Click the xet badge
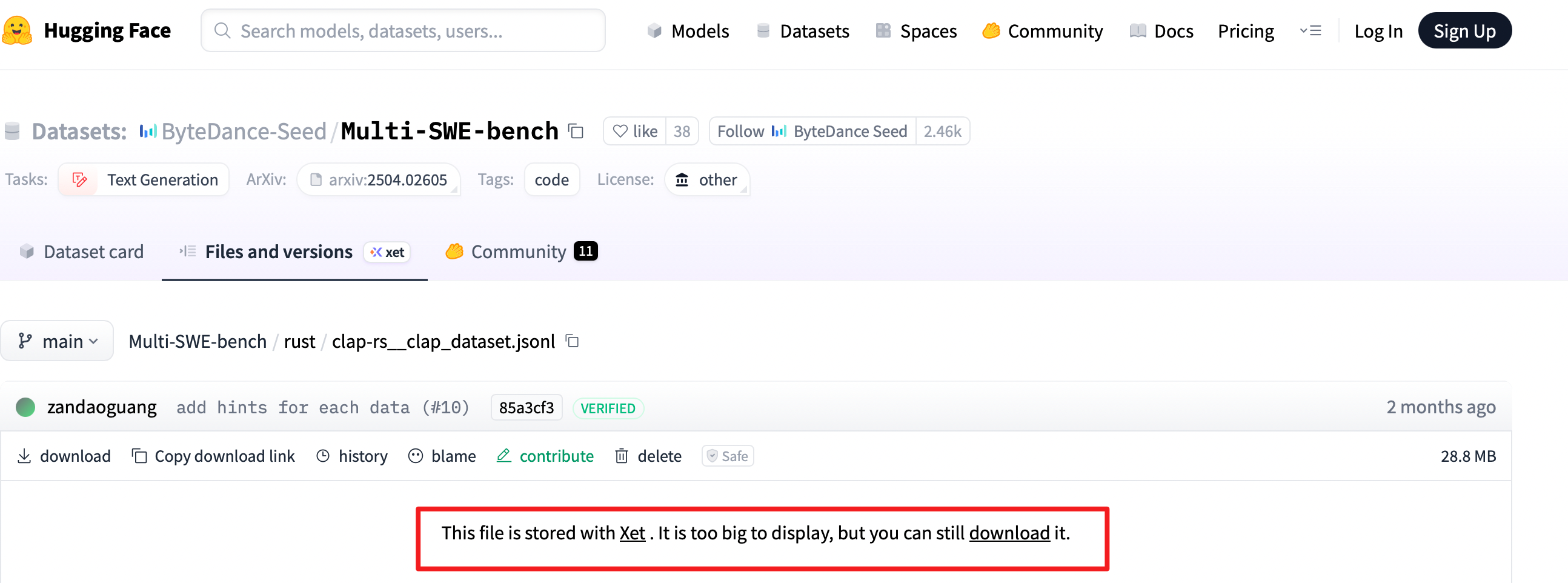Viewport: 1568px width, 583px height. (387, 252)
